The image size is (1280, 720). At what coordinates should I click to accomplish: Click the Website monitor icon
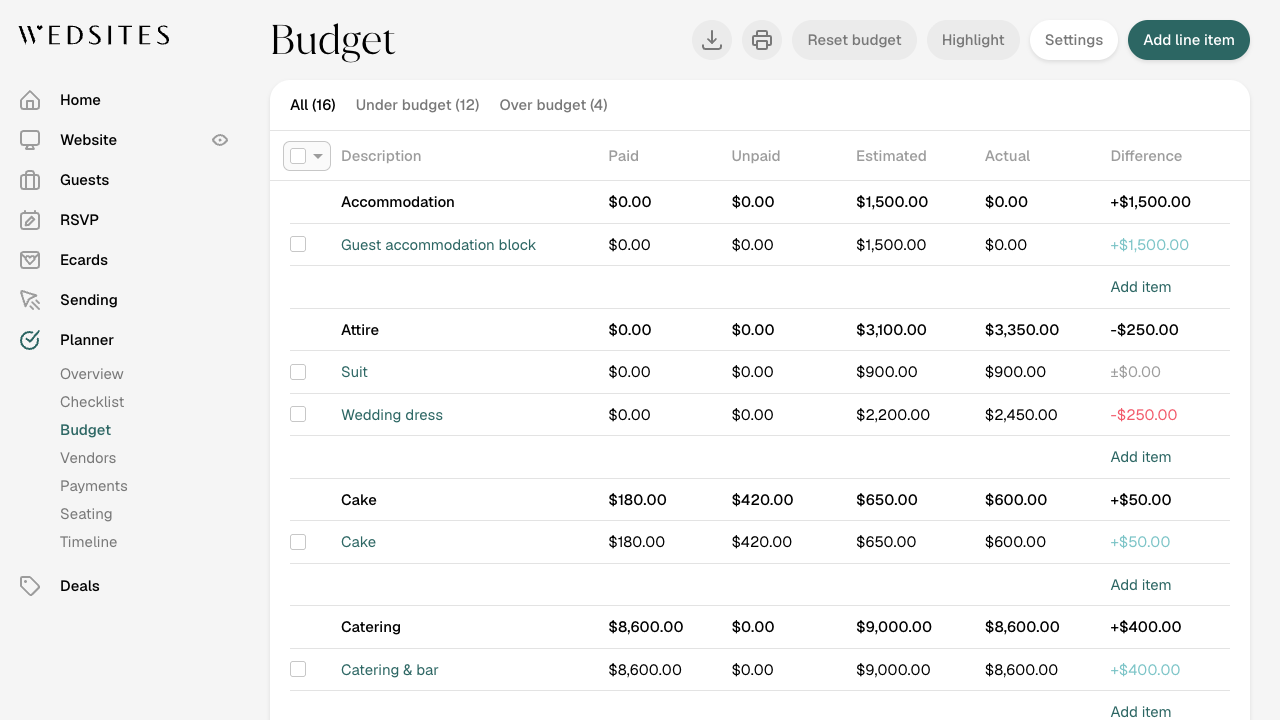click(30, 140)
